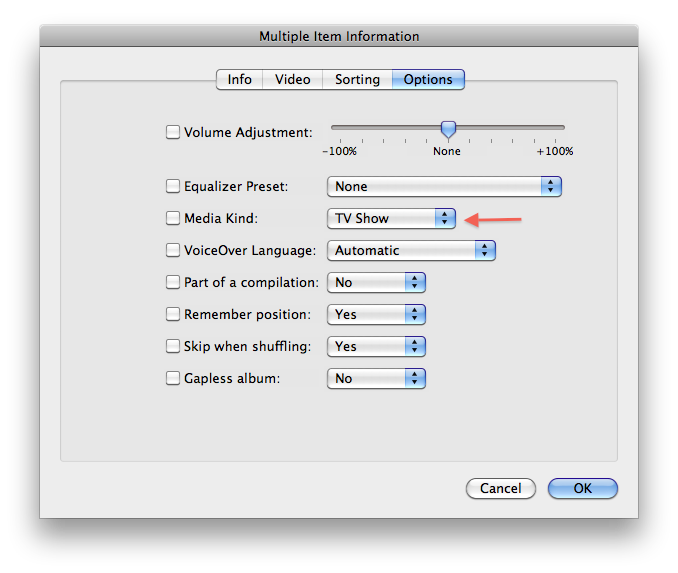Screen dimensions: 678x573
Task: Enable the Part of a compilation checkbox
Action: 173,282
